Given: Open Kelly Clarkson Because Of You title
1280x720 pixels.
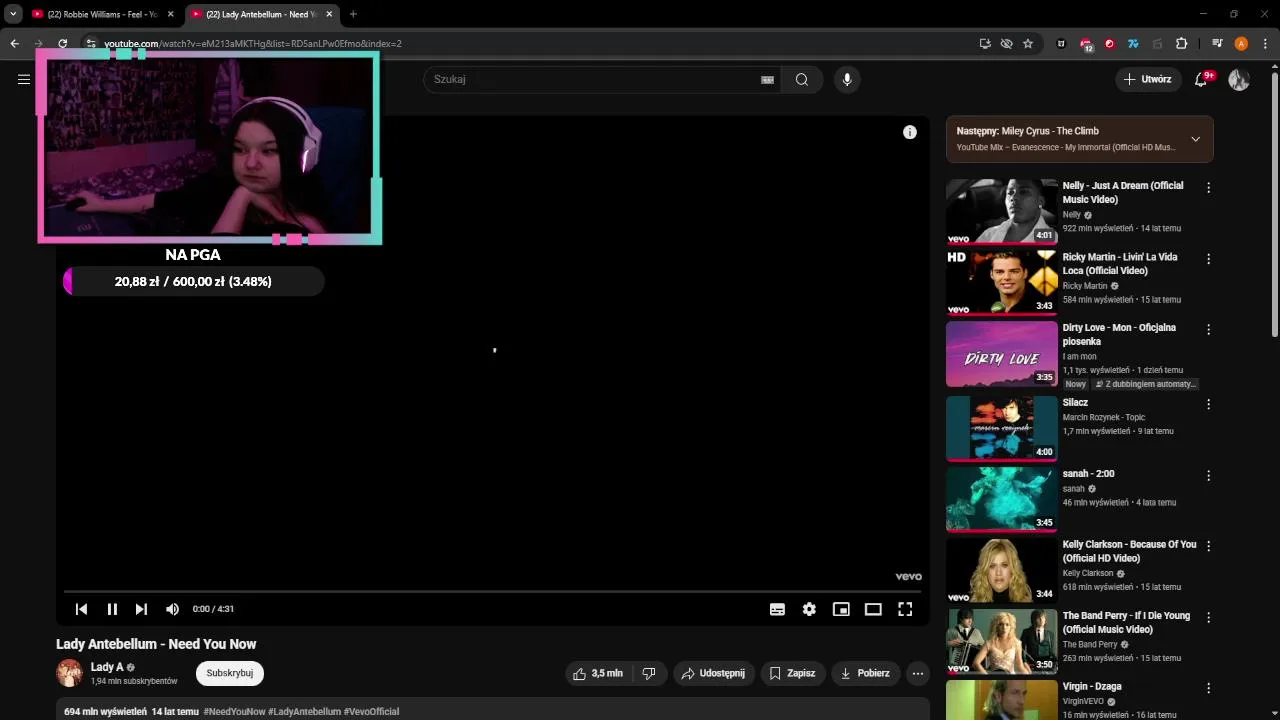Looking at the screenshot, I should tap(1129, 551).
